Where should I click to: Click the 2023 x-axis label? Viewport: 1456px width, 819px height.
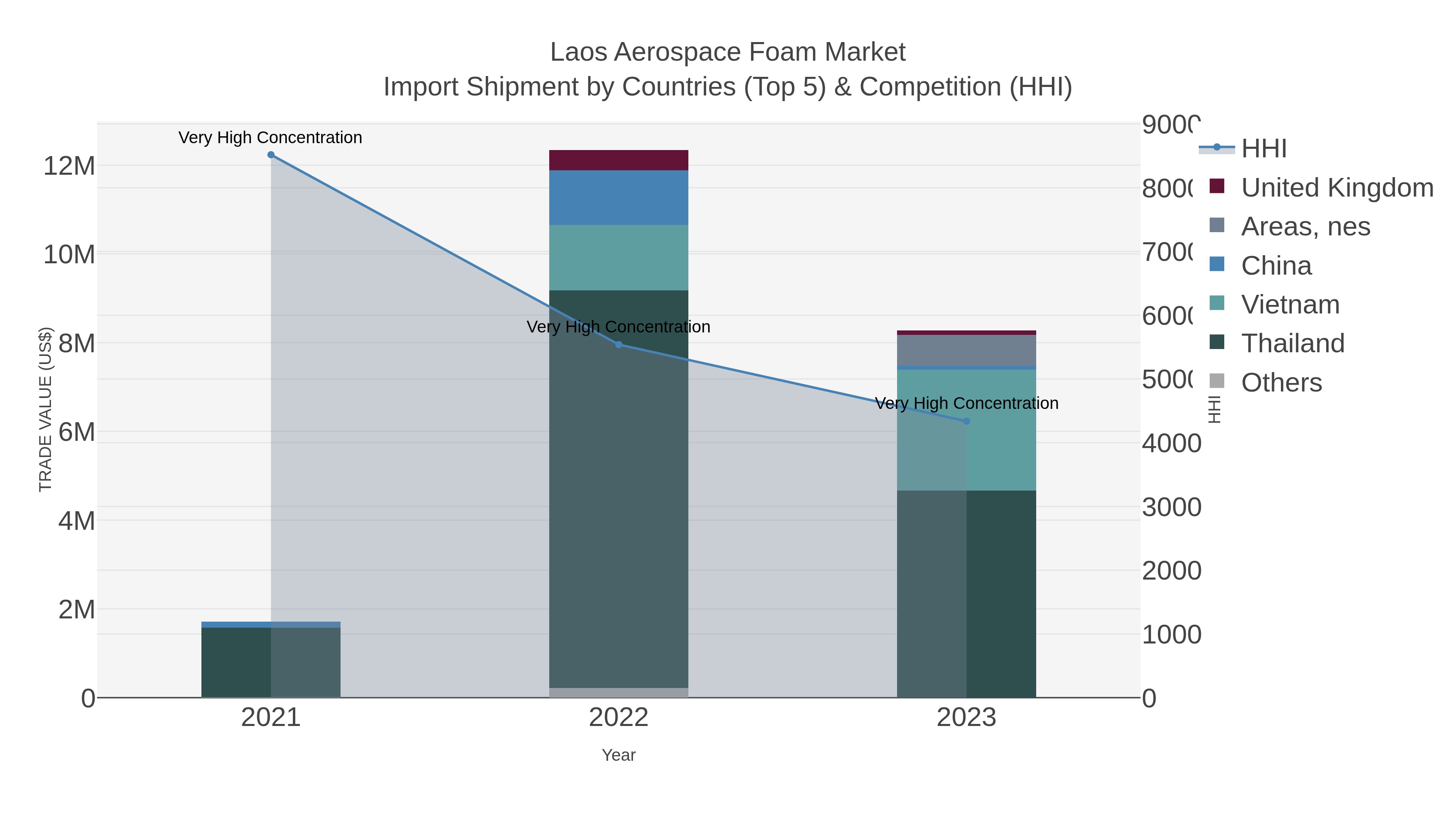967,718
